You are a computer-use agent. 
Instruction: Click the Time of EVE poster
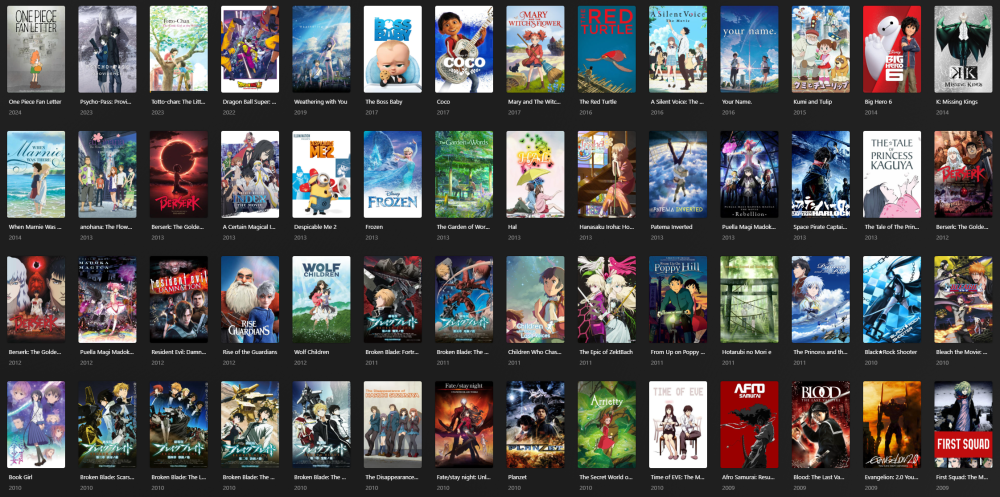[678, 424]
